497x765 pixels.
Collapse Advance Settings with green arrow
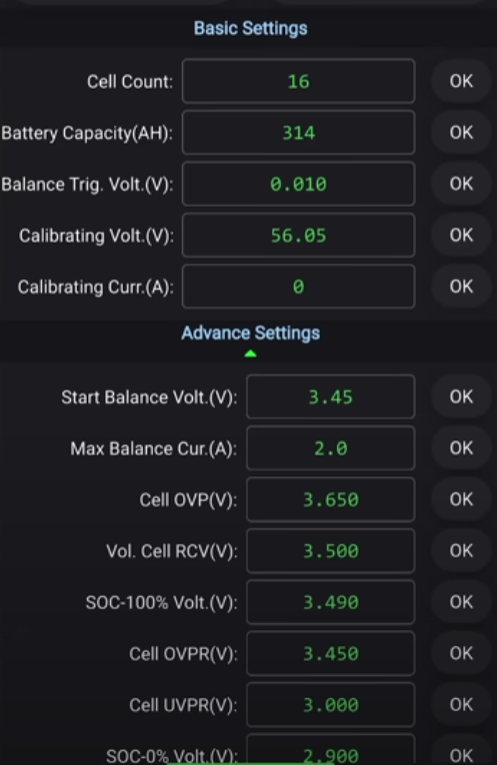(250, 354)
